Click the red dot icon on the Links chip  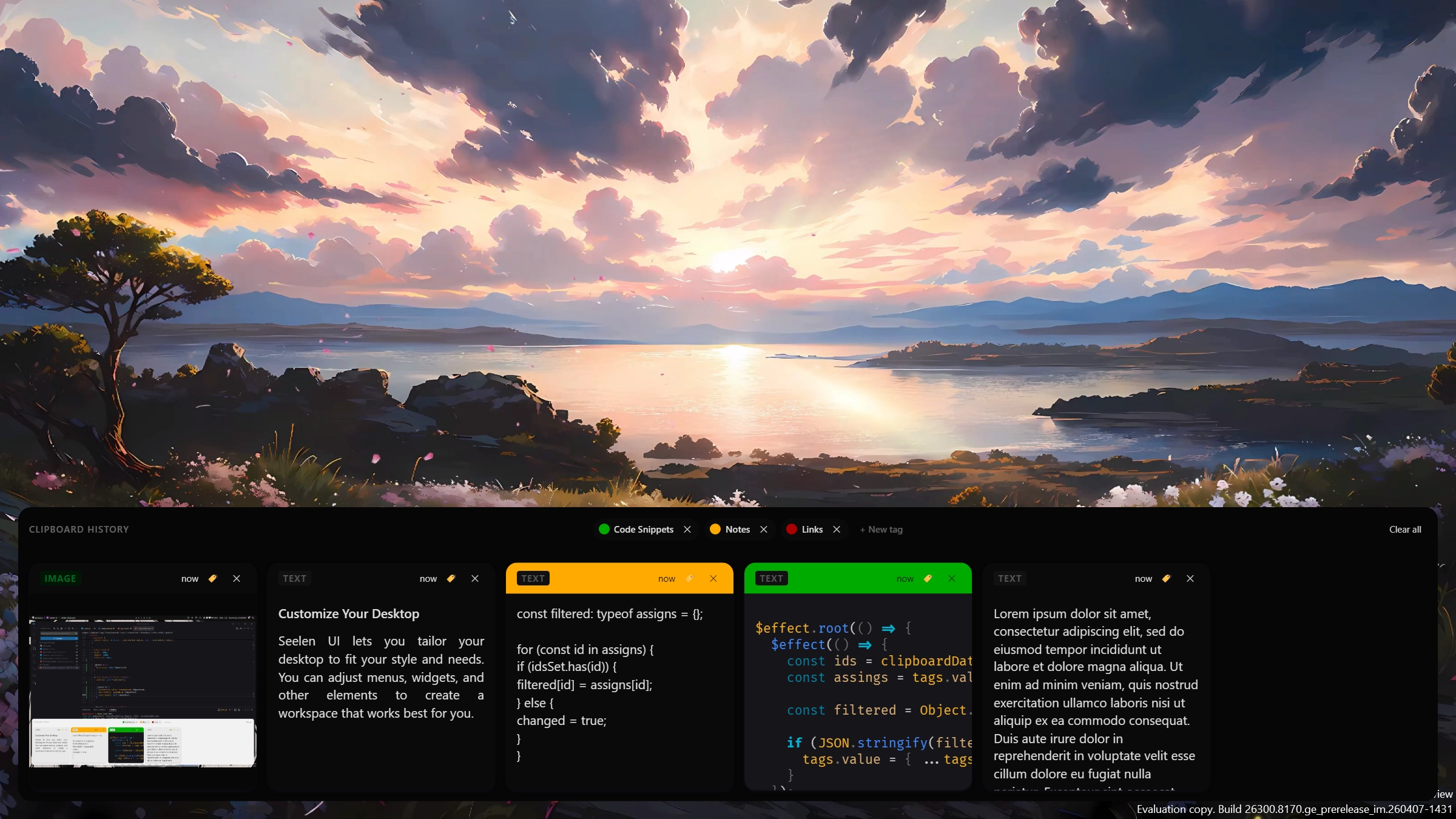coord(790,529)
